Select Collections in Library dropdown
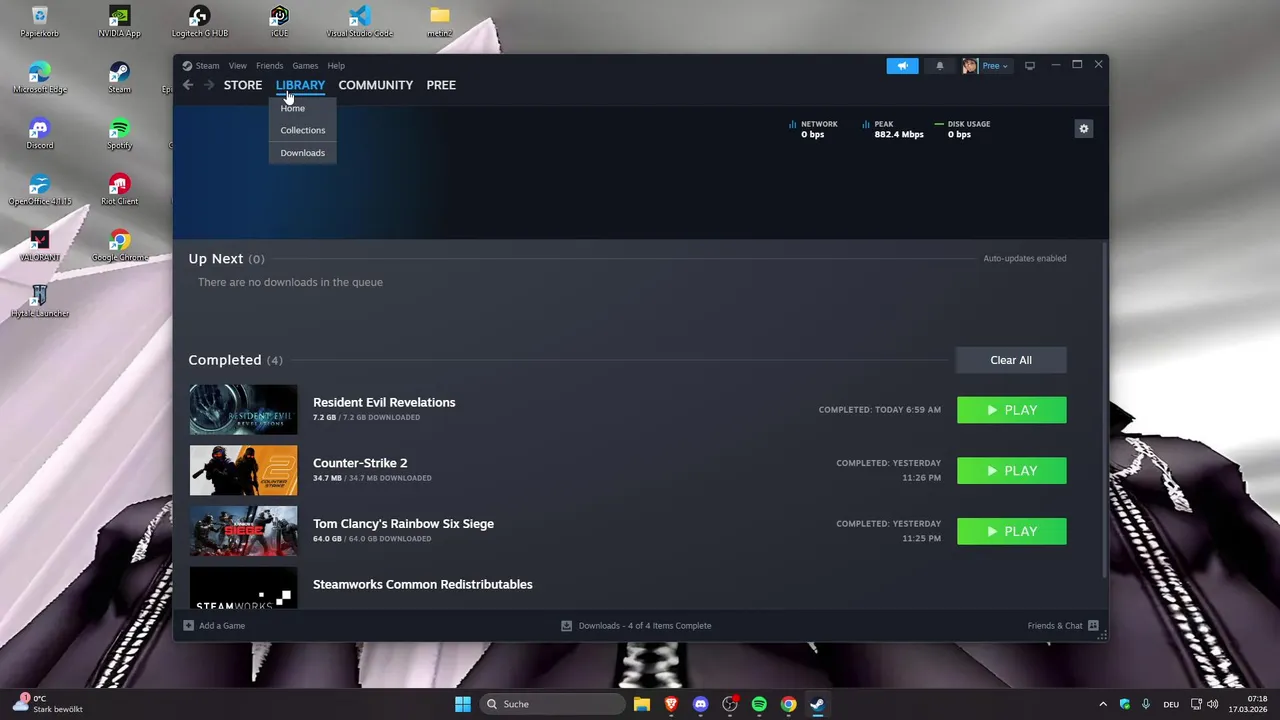The width and height of the screenshot is (1280, 720). tap(303, 130)
